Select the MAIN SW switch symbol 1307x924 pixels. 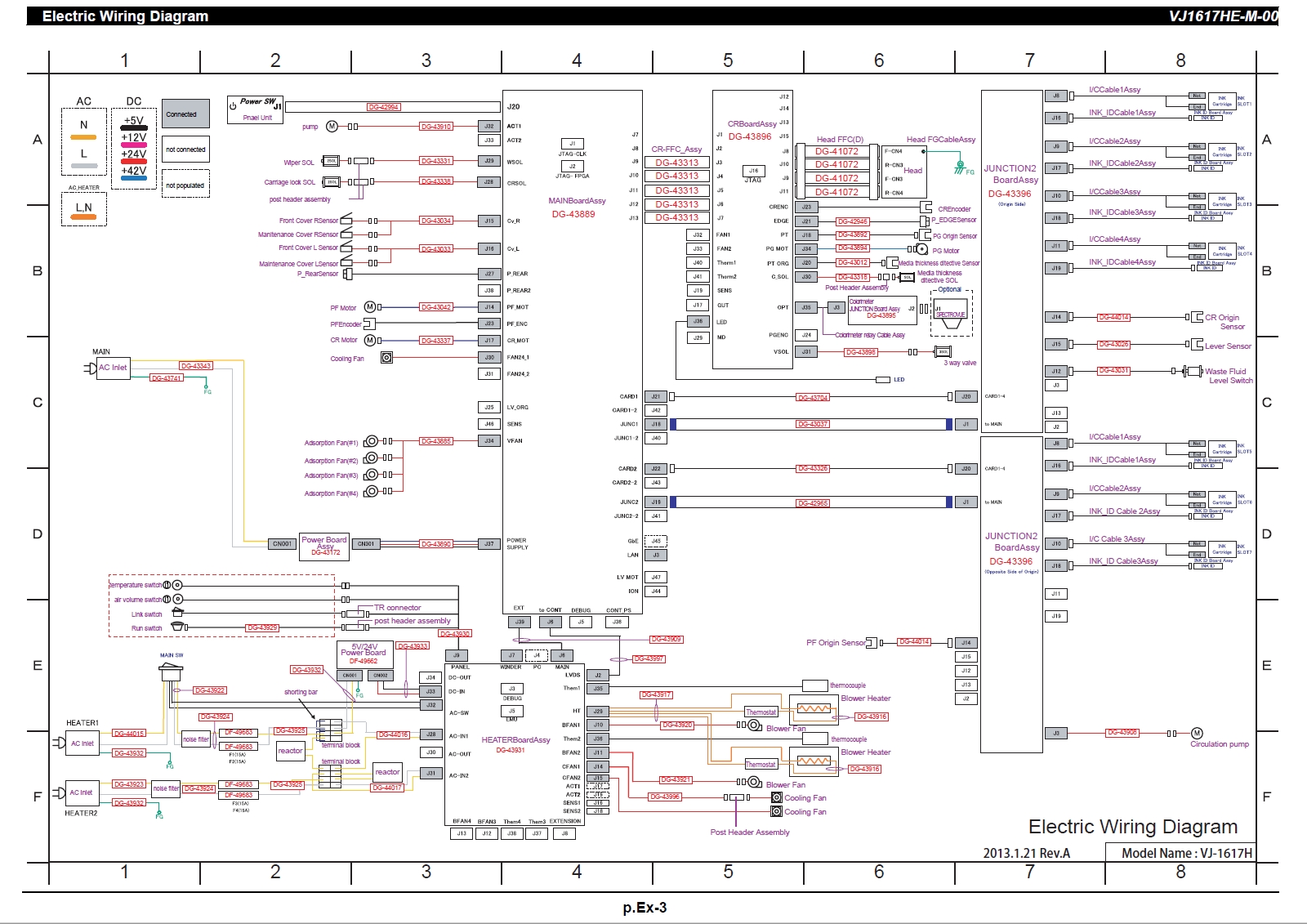[171, 671]
